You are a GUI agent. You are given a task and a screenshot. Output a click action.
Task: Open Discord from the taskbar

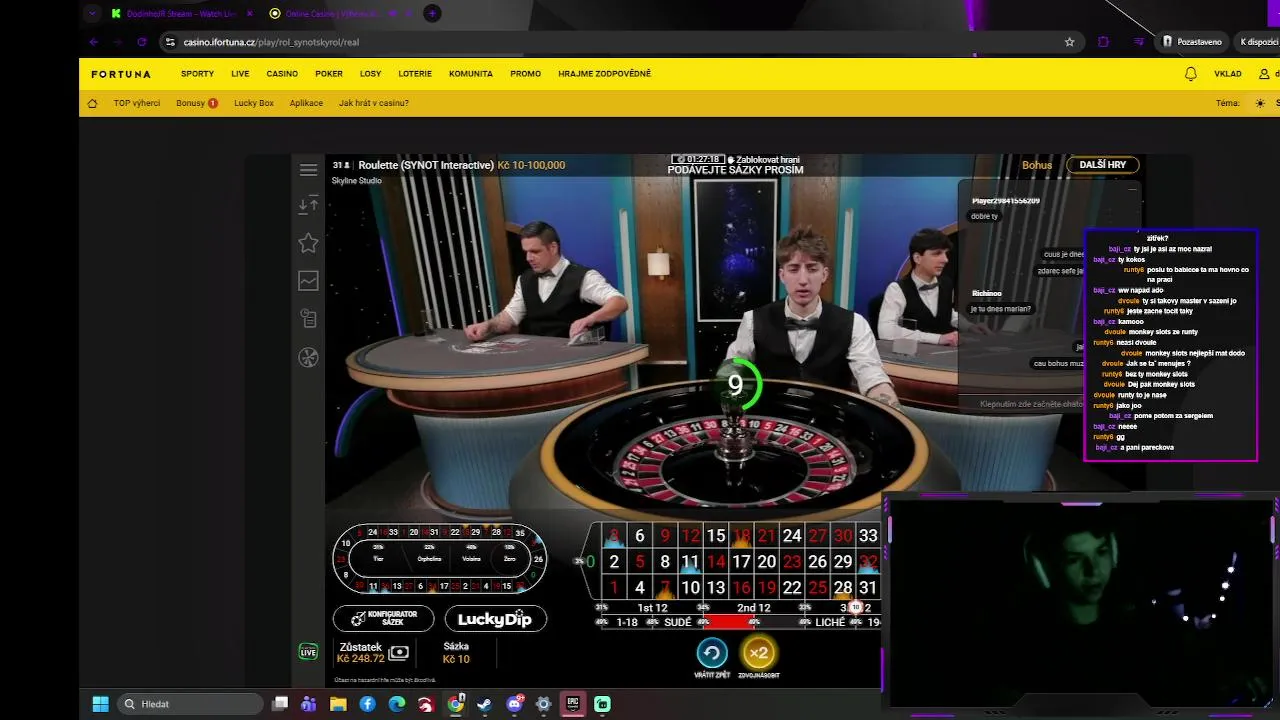tap(515, 704)
